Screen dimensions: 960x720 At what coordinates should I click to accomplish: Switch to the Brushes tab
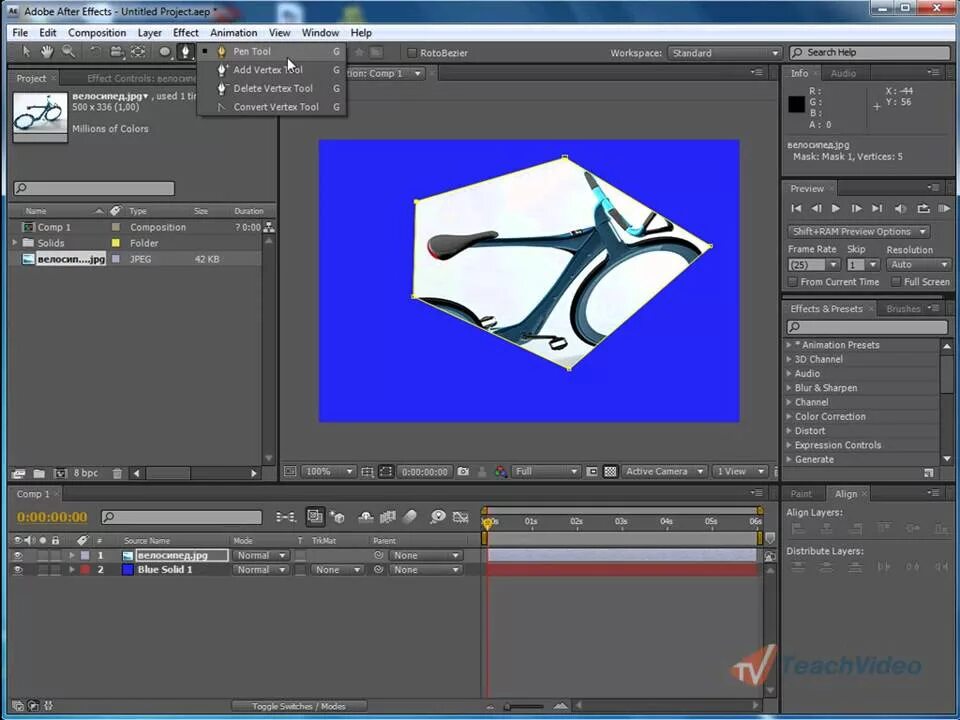(x=903, y=309)
